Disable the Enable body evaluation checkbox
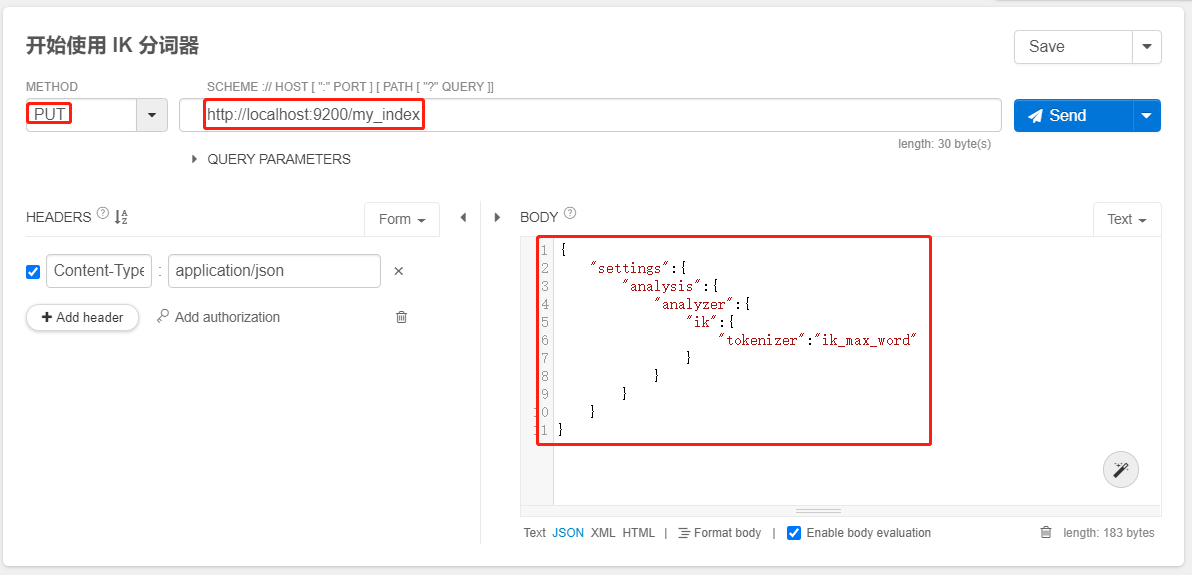This screenshot has height=575, width=1192. [x=794, y=533]
